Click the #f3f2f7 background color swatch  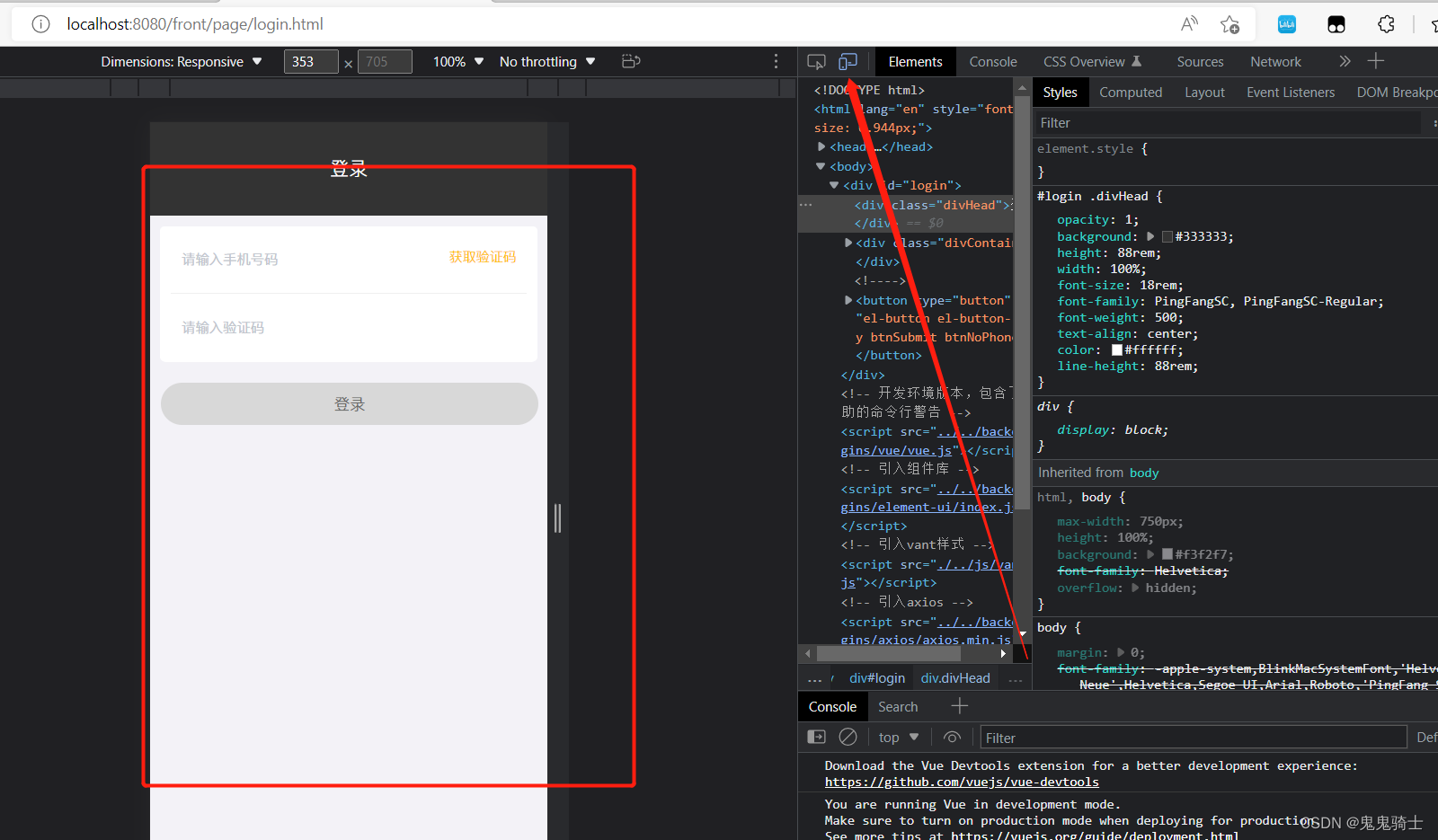1167,554
